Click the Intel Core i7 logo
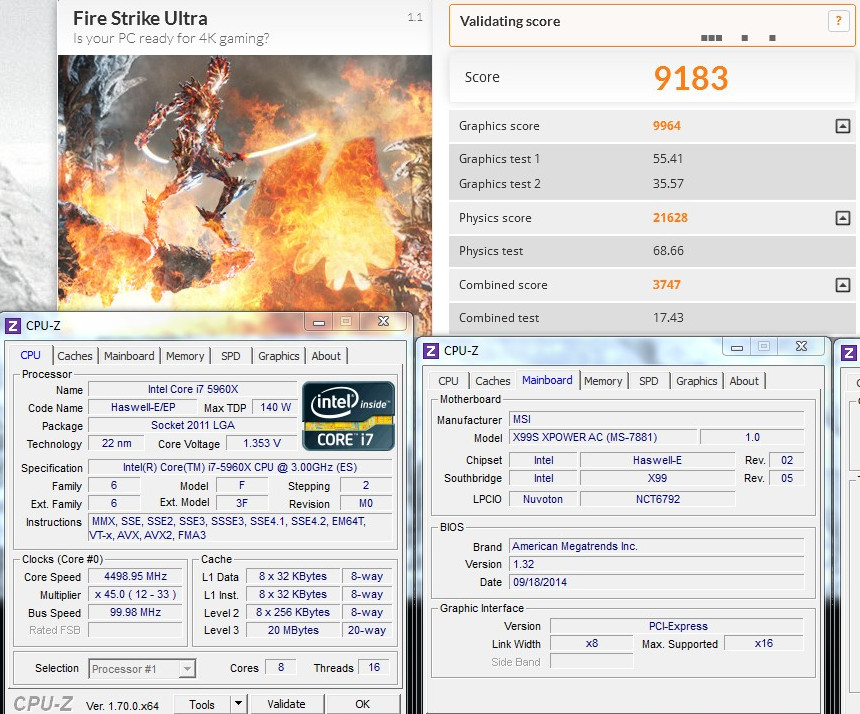This screenshot has height=714, width=860. [x=348, y=415]
